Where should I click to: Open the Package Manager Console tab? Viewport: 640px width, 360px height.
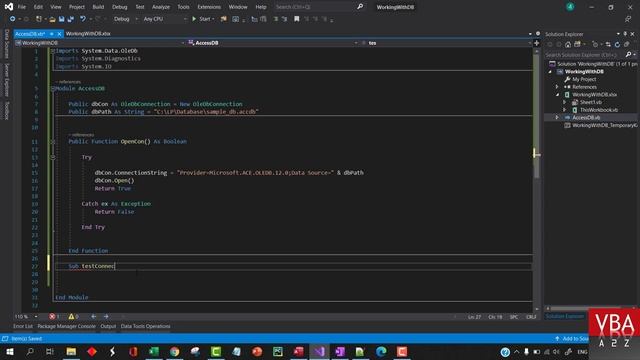[x=67, y=326]
